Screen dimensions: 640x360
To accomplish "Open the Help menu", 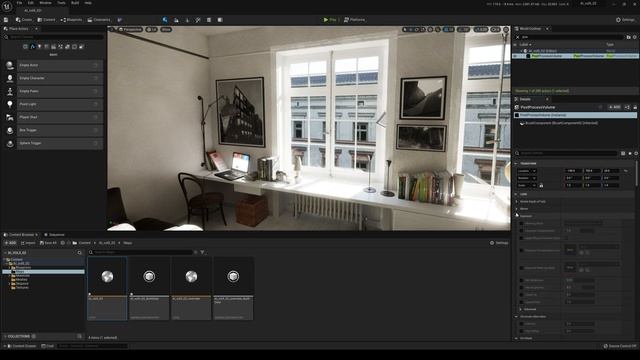I will click(88, 3).
